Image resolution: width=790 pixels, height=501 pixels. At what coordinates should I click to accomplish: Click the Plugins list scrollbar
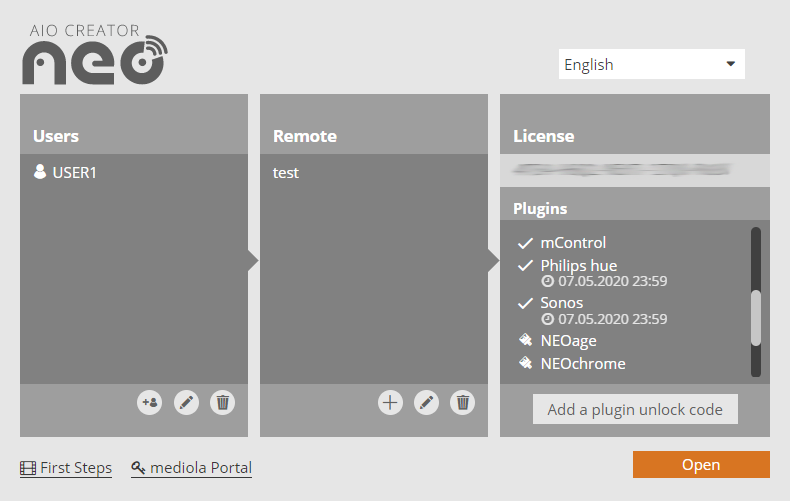pyautogui.click(x=756, y=316)
